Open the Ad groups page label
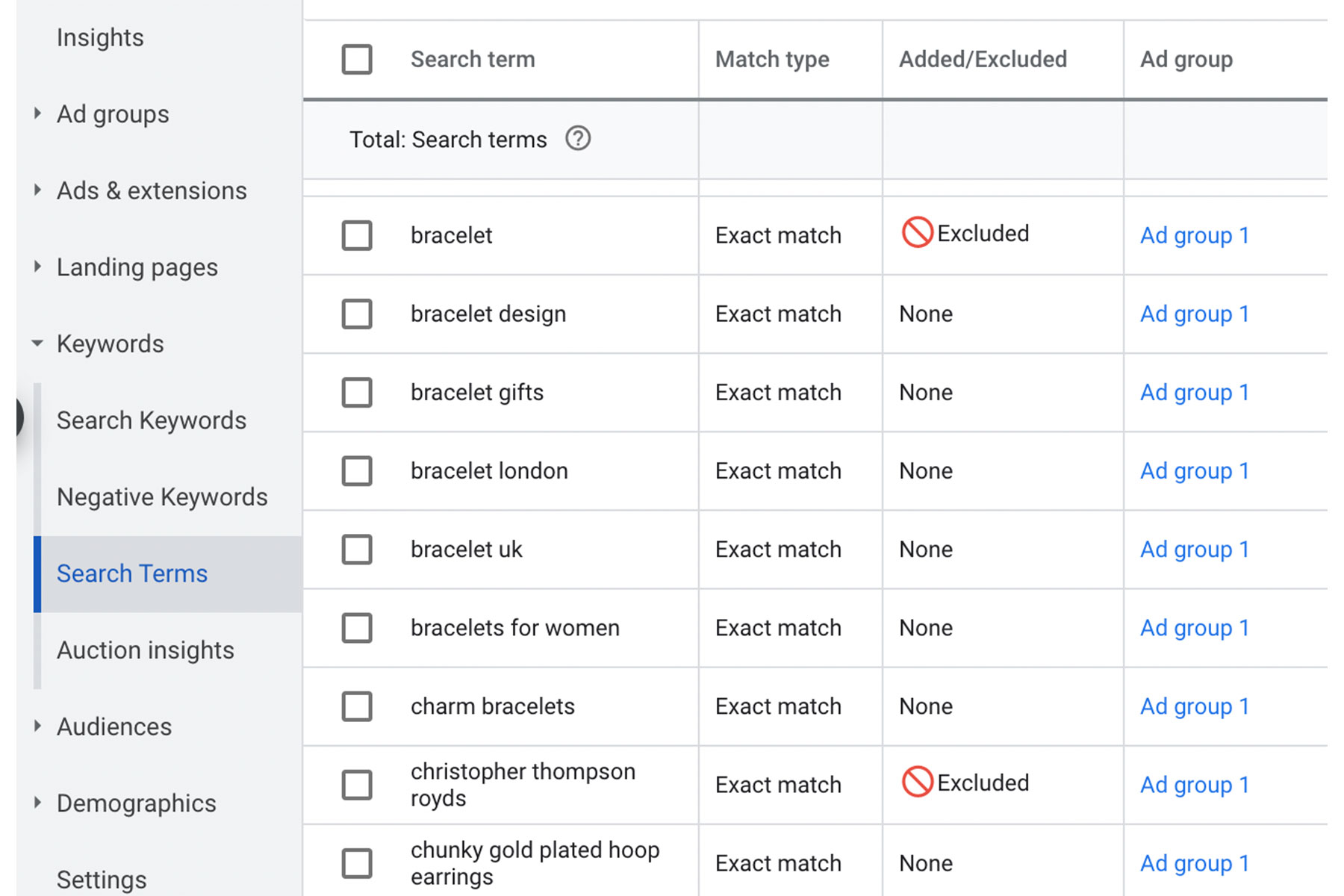 (113, 114)
